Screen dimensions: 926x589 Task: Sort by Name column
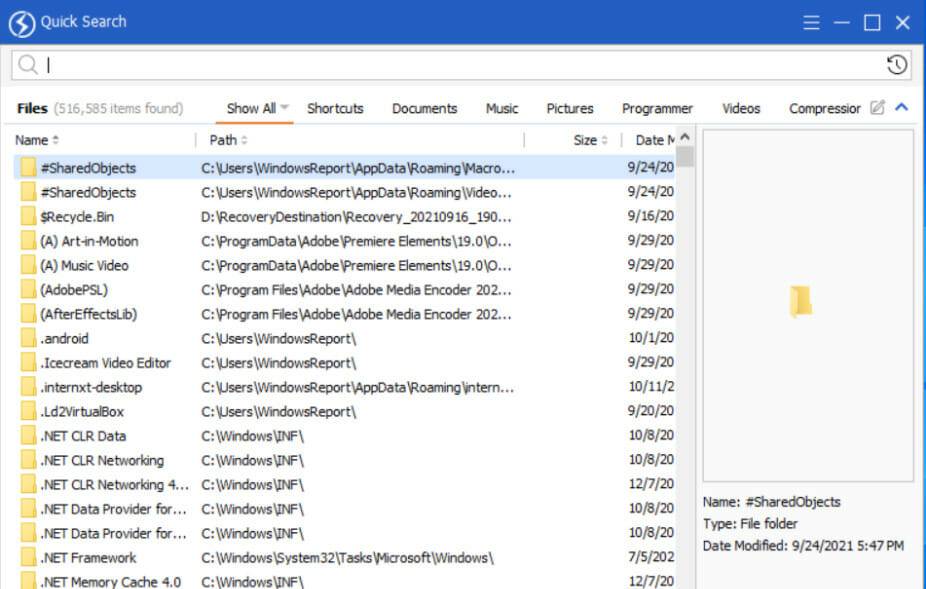coord(37,141)
